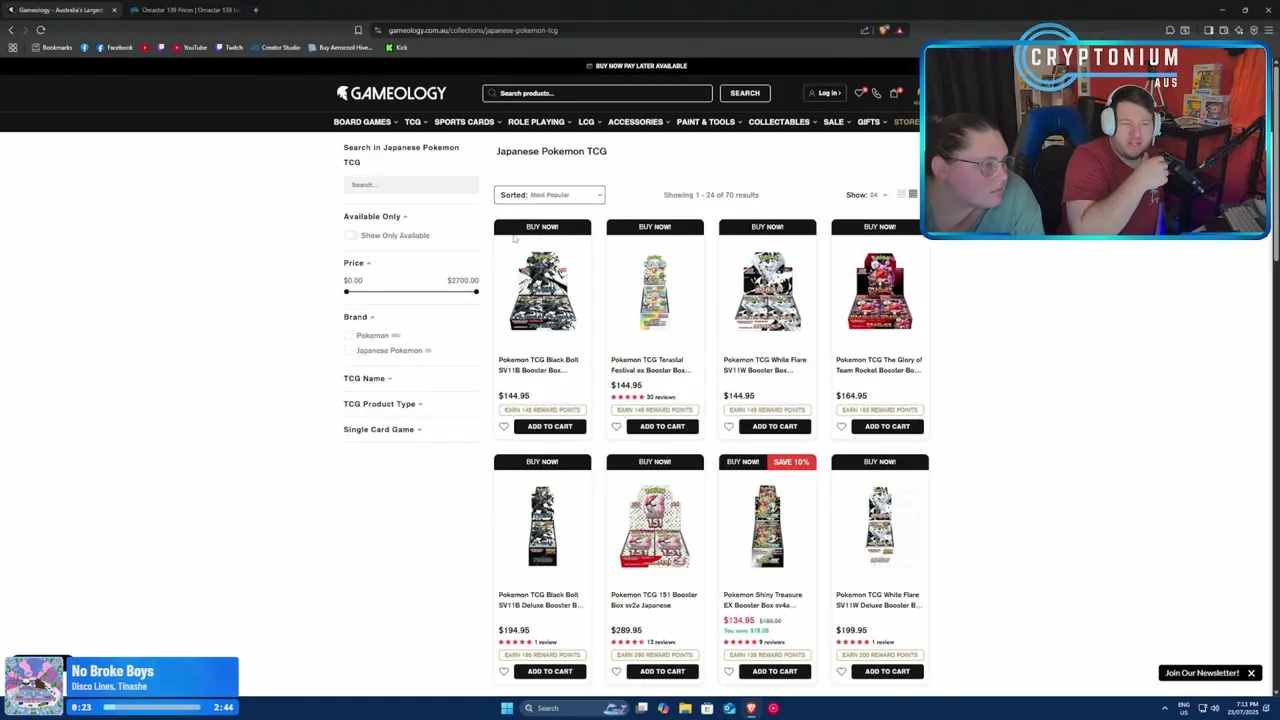Viewport: 1280px width, 720px height.
Task: Open the Windows Start menu
Action: tap(507, 708)
